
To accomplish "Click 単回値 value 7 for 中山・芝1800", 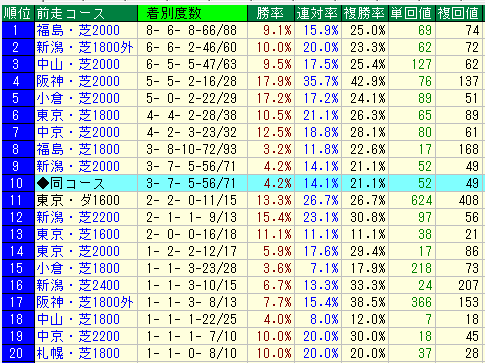I will point(428,320).
